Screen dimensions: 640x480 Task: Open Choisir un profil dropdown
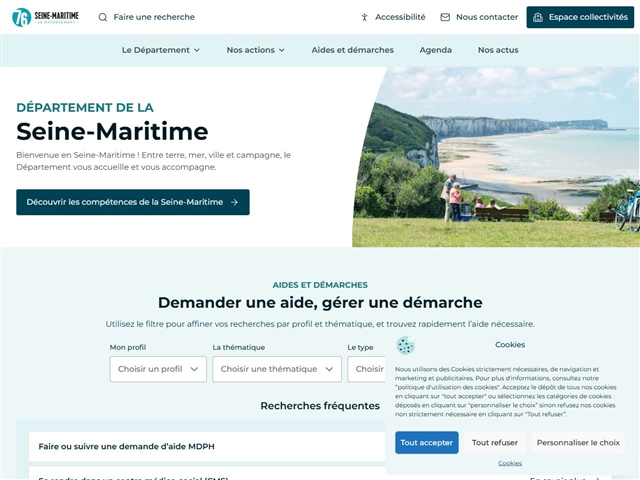[x=158, y=369]
